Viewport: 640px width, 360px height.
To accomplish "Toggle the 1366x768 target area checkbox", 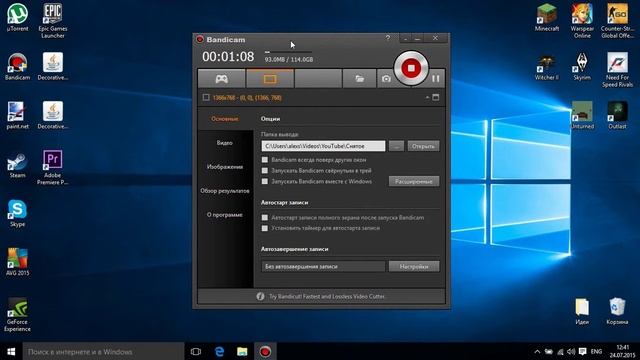I will click(x=206, y=98).
